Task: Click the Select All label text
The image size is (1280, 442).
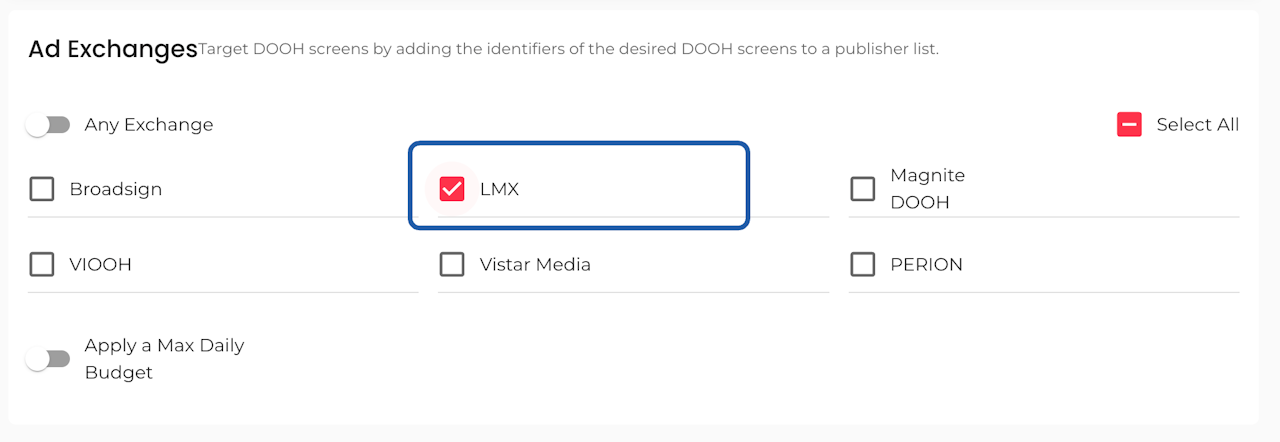Action: coord(1197,125)
